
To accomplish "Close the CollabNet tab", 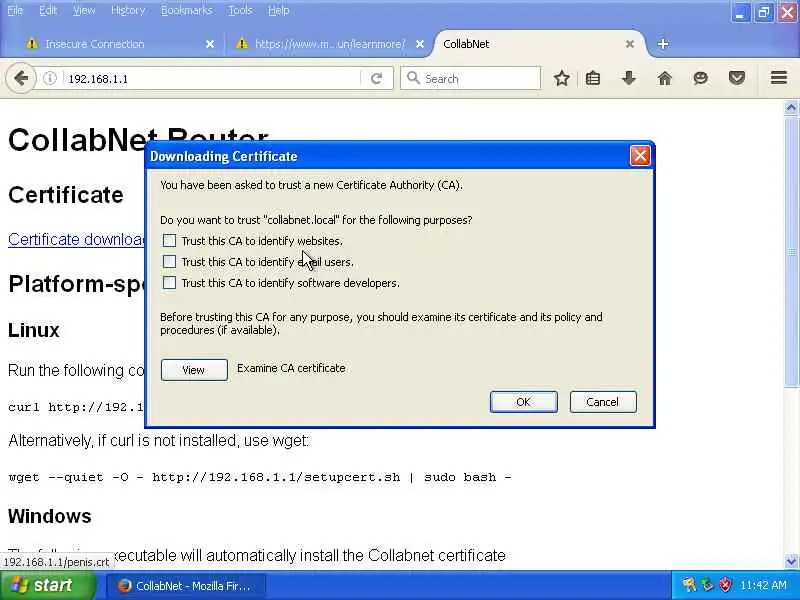I will (630, 44).
